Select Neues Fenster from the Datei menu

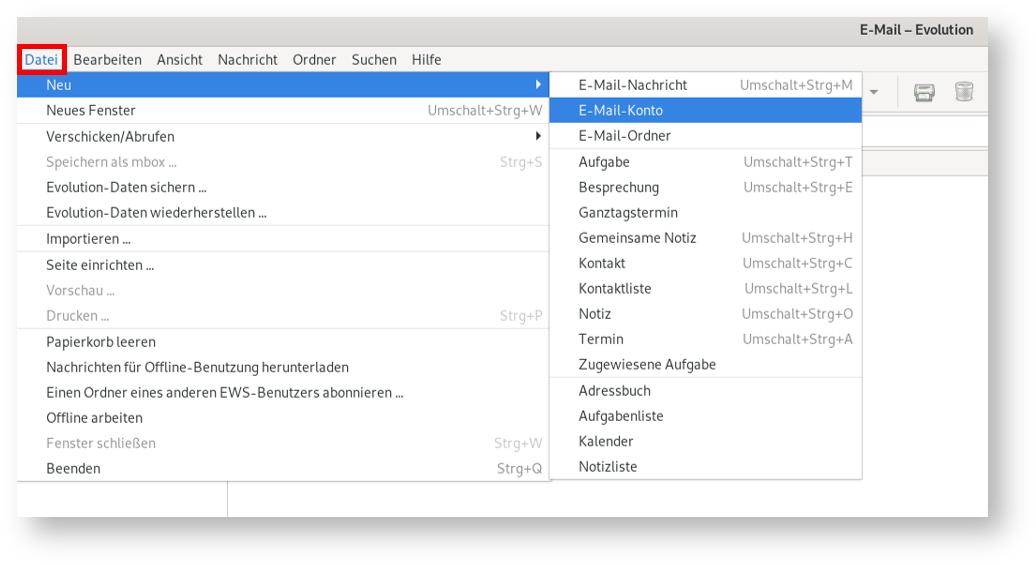coord(91,110)
